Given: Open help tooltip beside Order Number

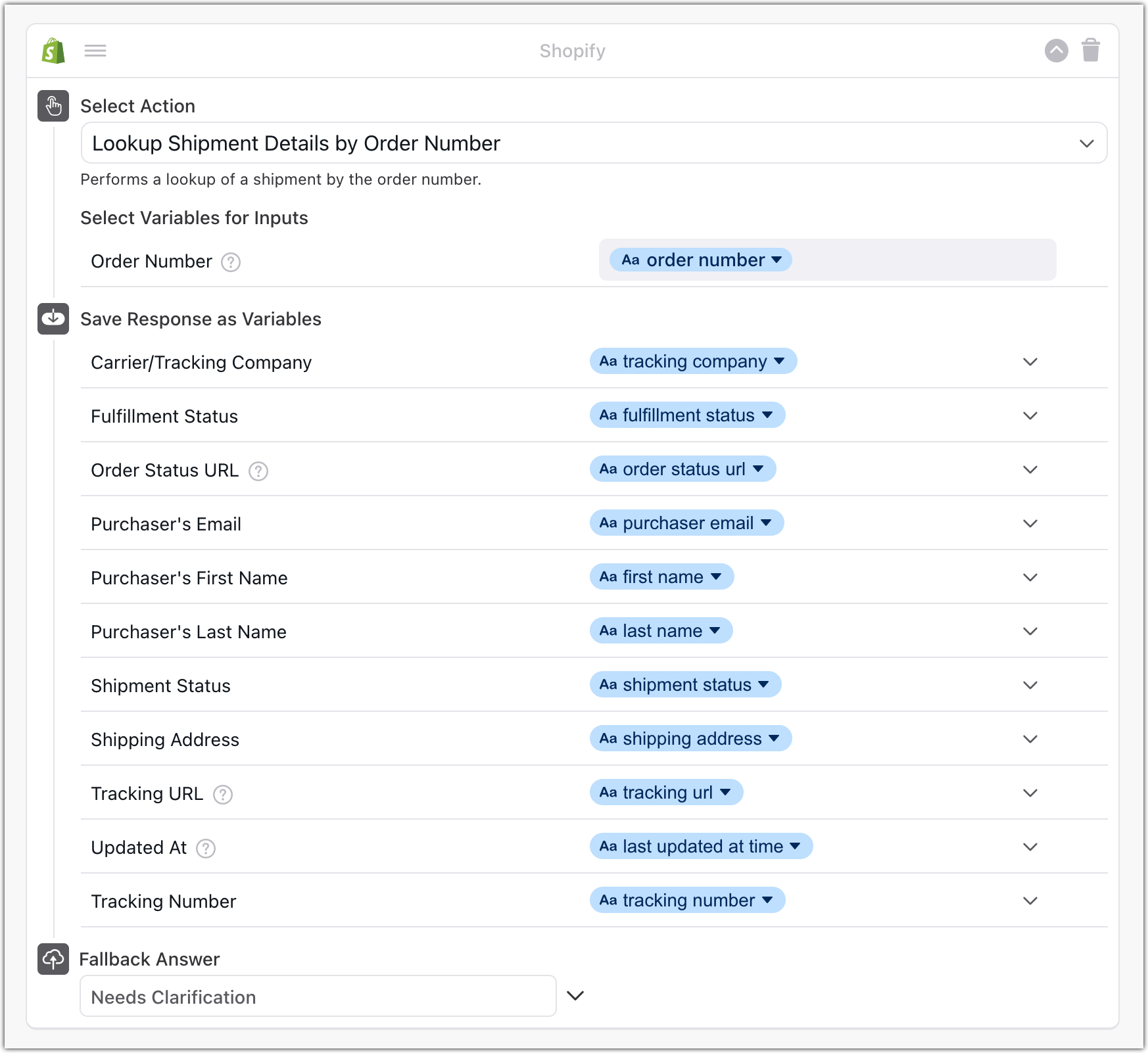Looking at the screenshot, I should tap(231, 262).
